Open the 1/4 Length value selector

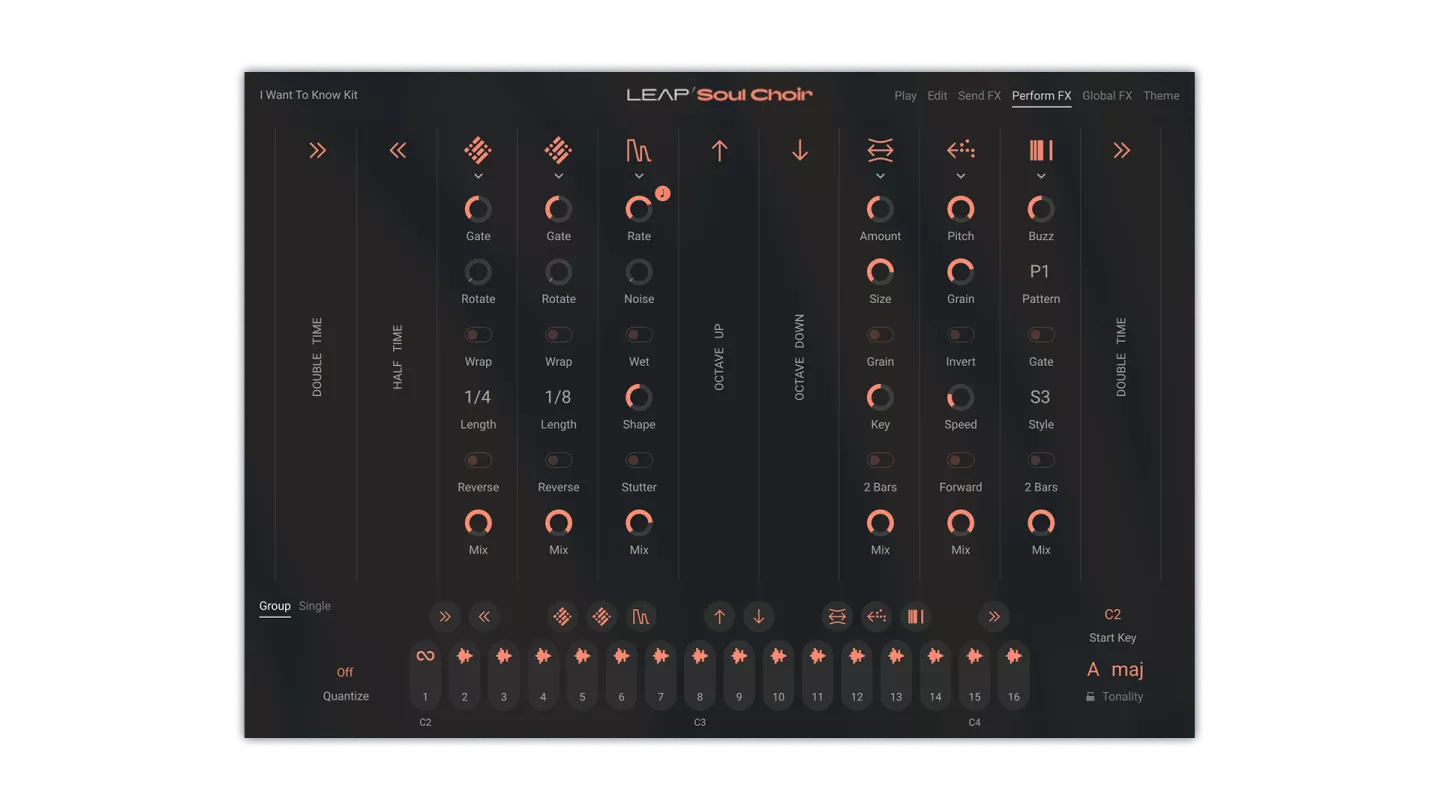[x=478, y=397]
